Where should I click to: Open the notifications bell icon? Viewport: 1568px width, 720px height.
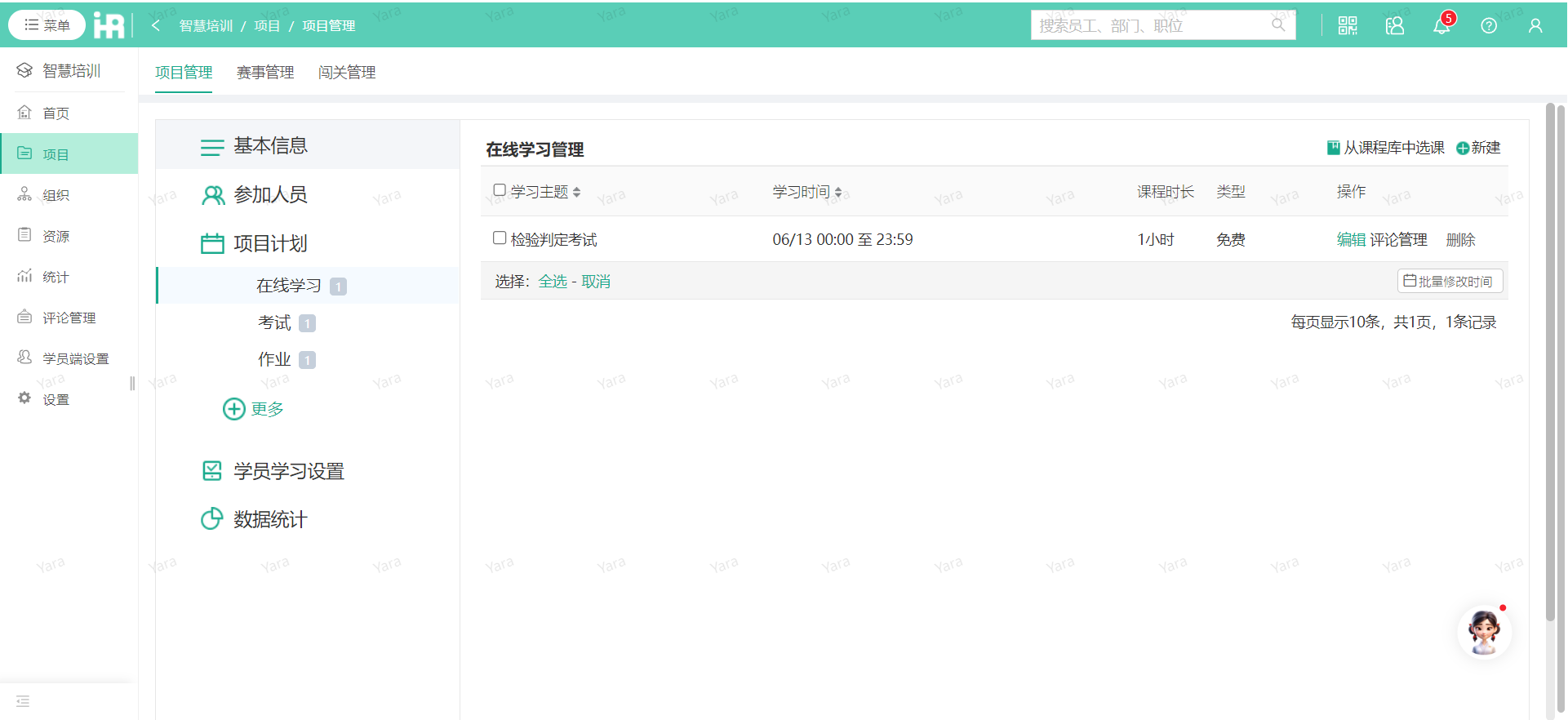(x=1441, y=25)
